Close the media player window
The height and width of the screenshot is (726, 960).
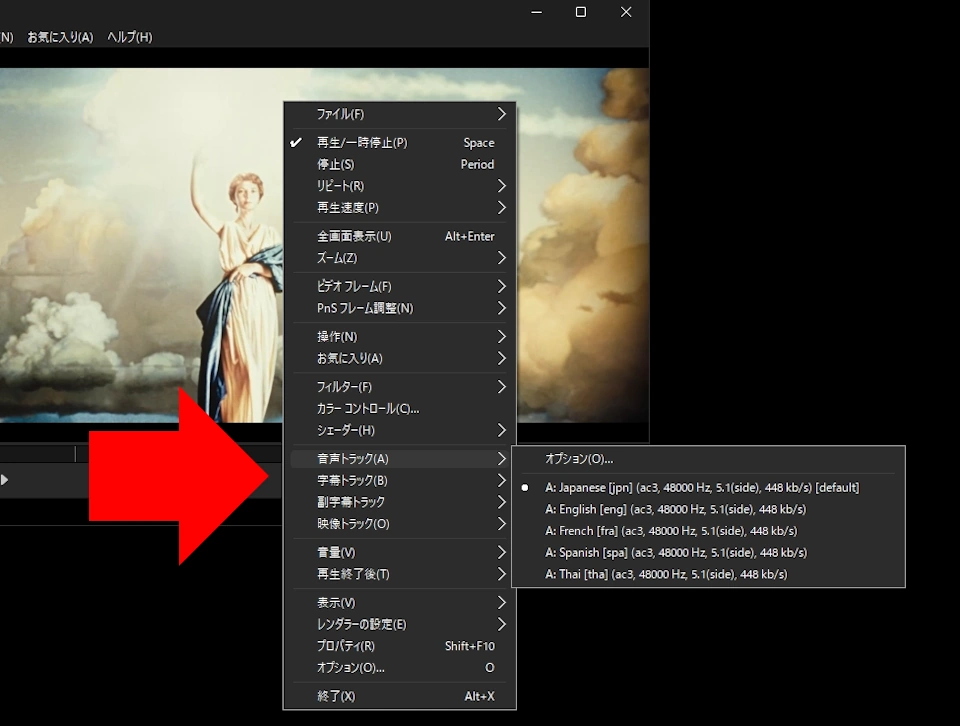point(626,12)
